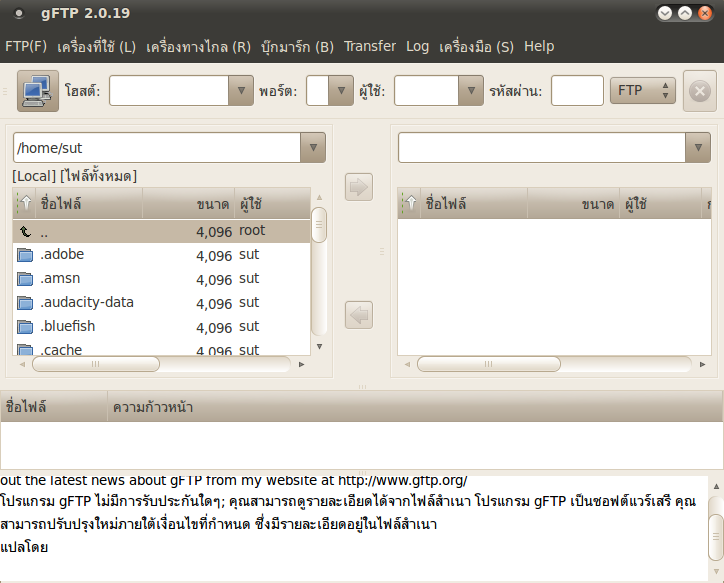Open the FTP(F) menu
Screen dimensions: 724x583
coord(26,47)
